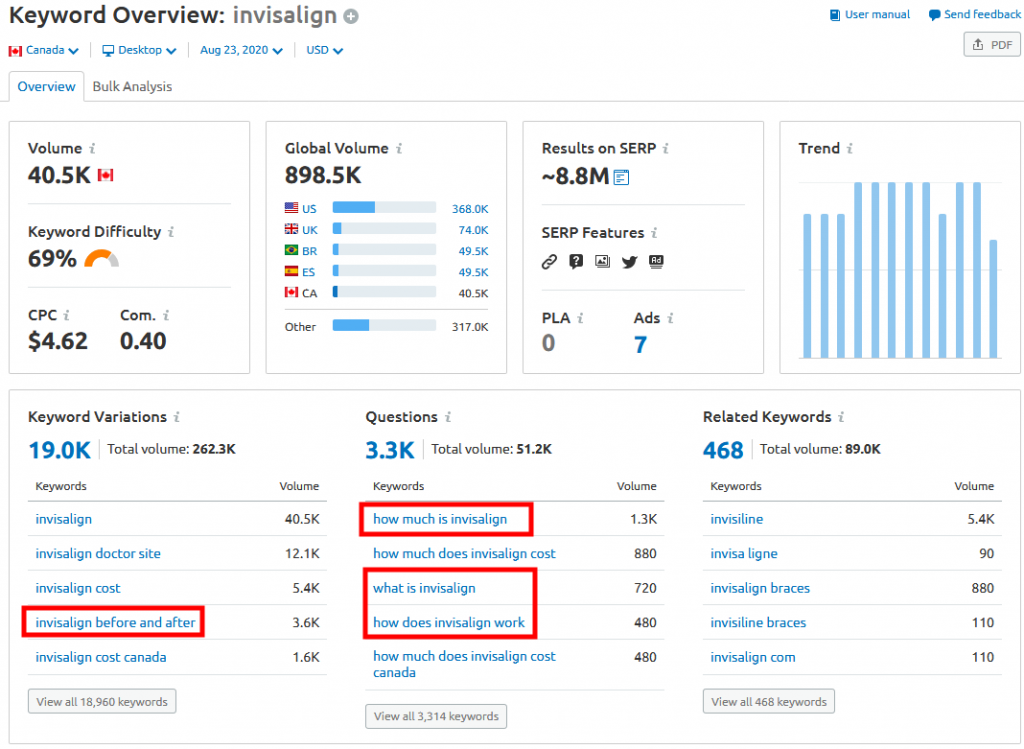This screenshot has width=1024, height=749.
Task: Click the UK volume progress bar
Action: [384, 229]
